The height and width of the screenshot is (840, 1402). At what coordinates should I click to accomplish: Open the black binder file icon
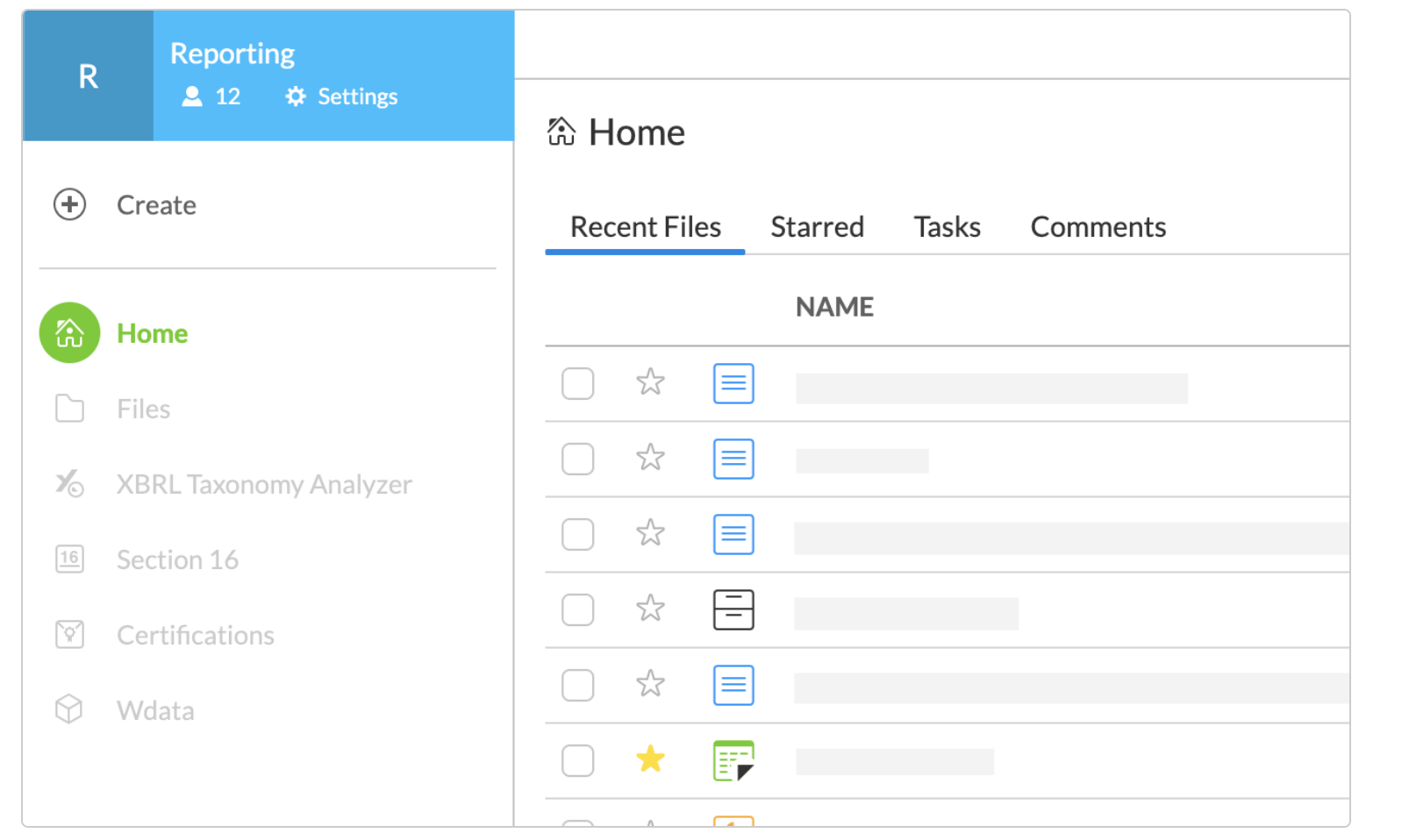click(733, 609)
